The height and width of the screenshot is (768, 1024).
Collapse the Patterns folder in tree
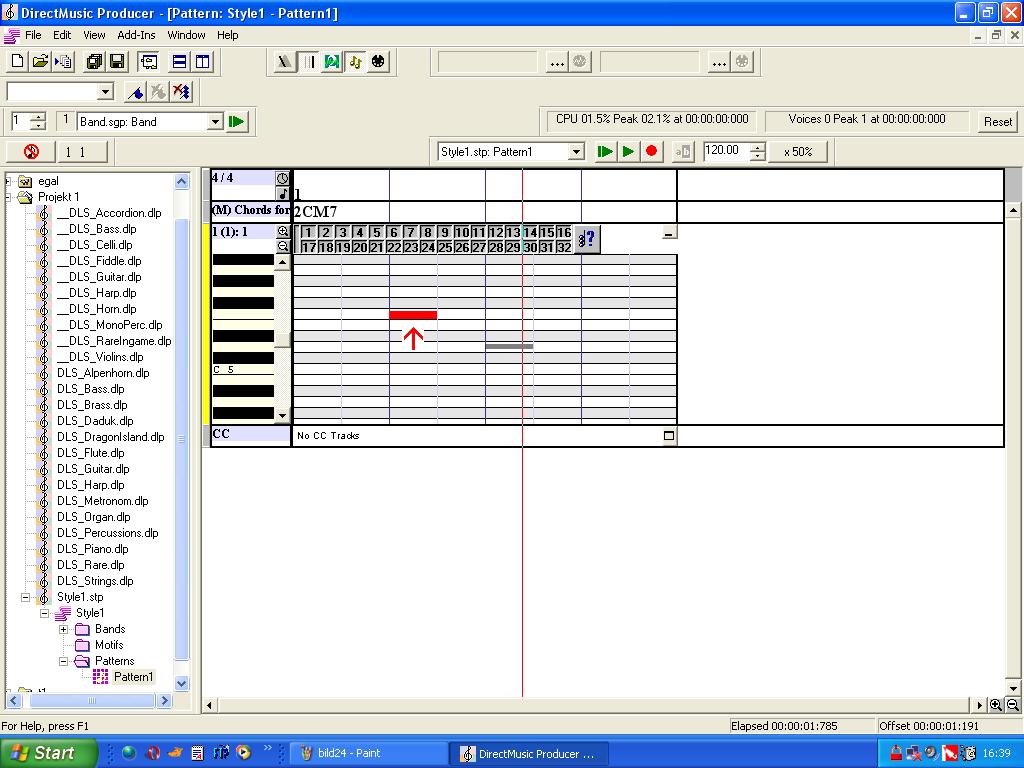coord(64,661)
